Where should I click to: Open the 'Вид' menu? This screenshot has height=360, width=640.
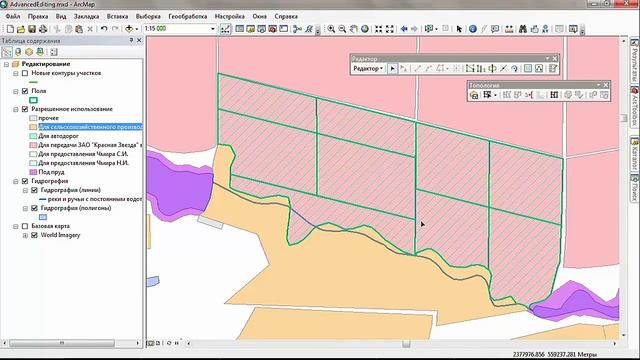point(61,16)
